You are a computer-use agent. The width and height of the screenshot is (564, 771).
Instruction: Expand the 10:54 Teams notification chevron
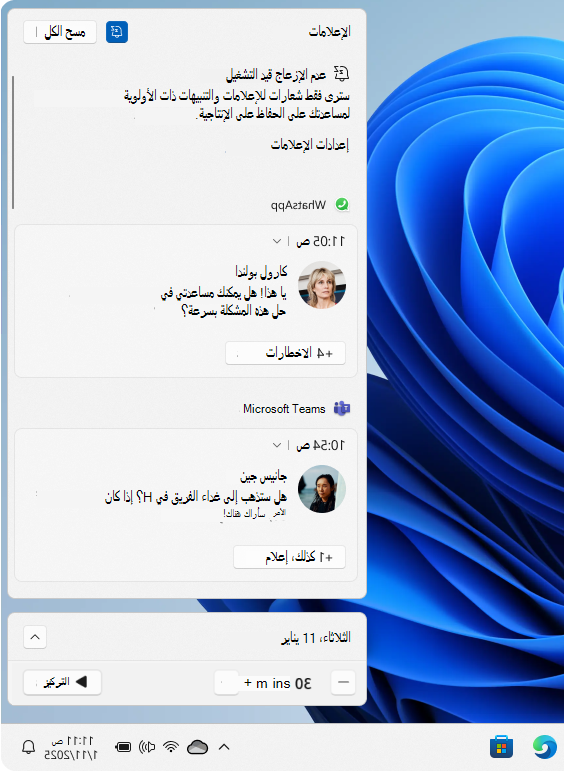tap(277, 445)
